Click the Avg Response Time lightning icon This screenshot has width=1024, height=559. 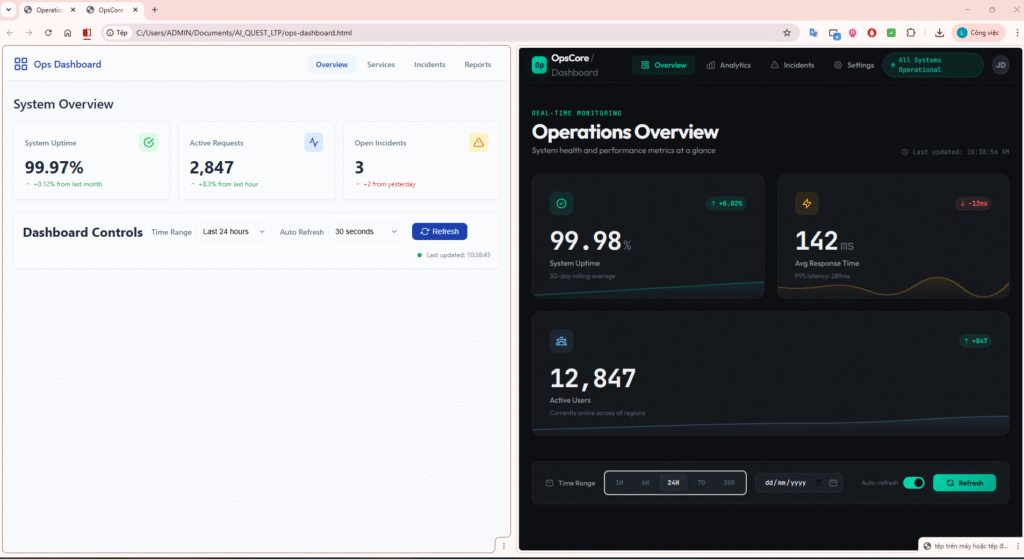(x=806, y=203)
